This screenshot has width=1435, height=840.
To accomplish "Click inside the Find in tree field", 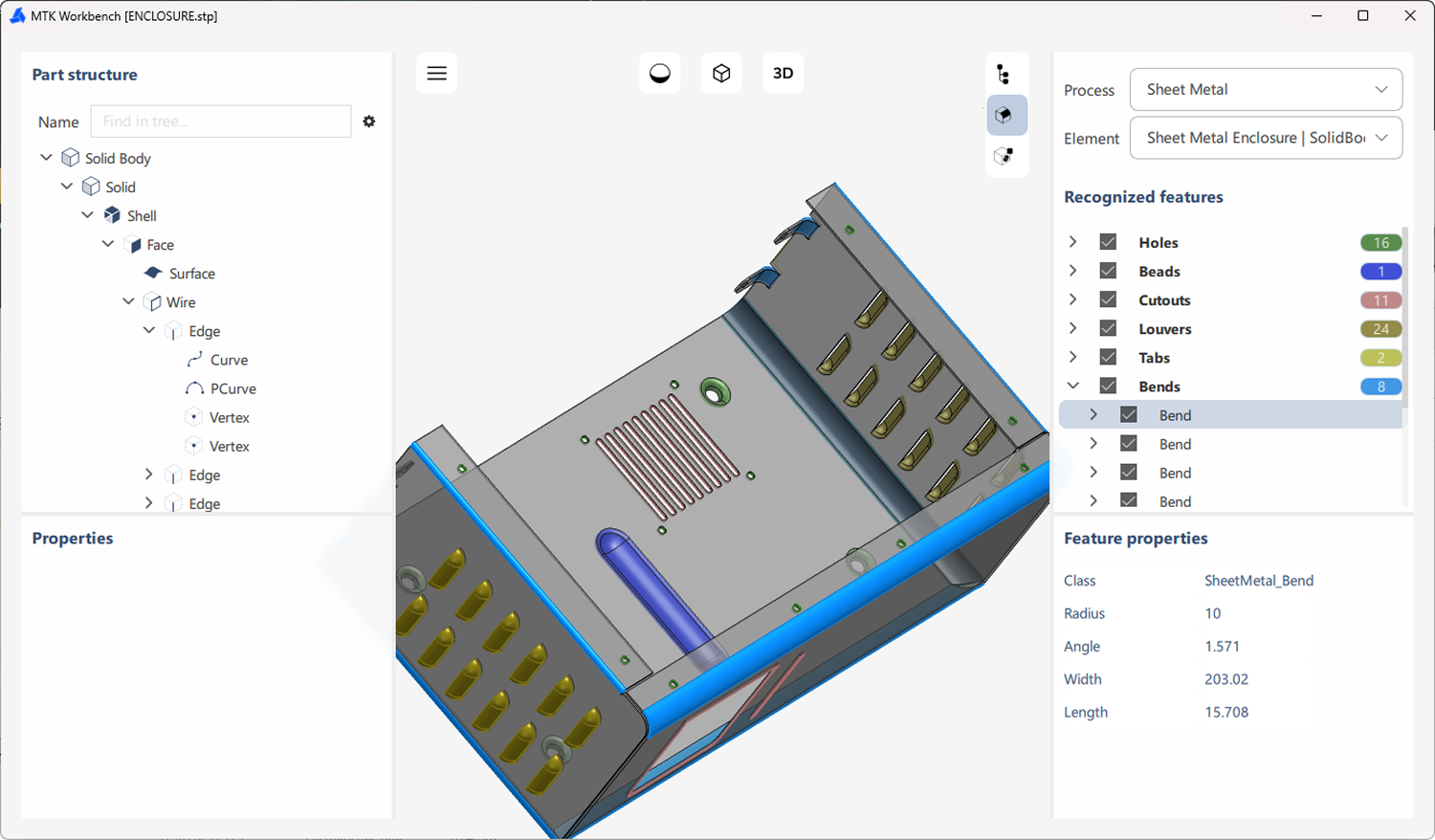I will (x=220, y=122).
